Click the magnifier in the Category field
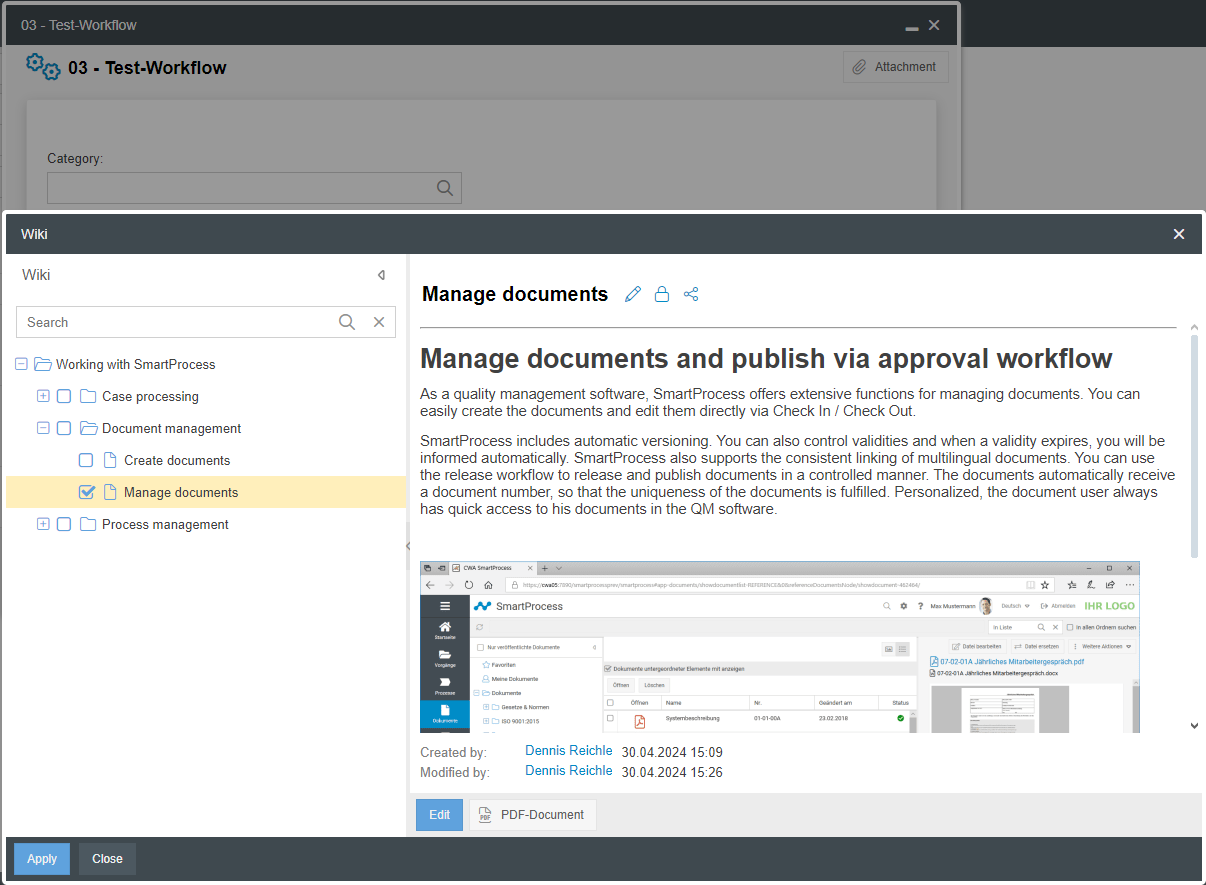 445,188
